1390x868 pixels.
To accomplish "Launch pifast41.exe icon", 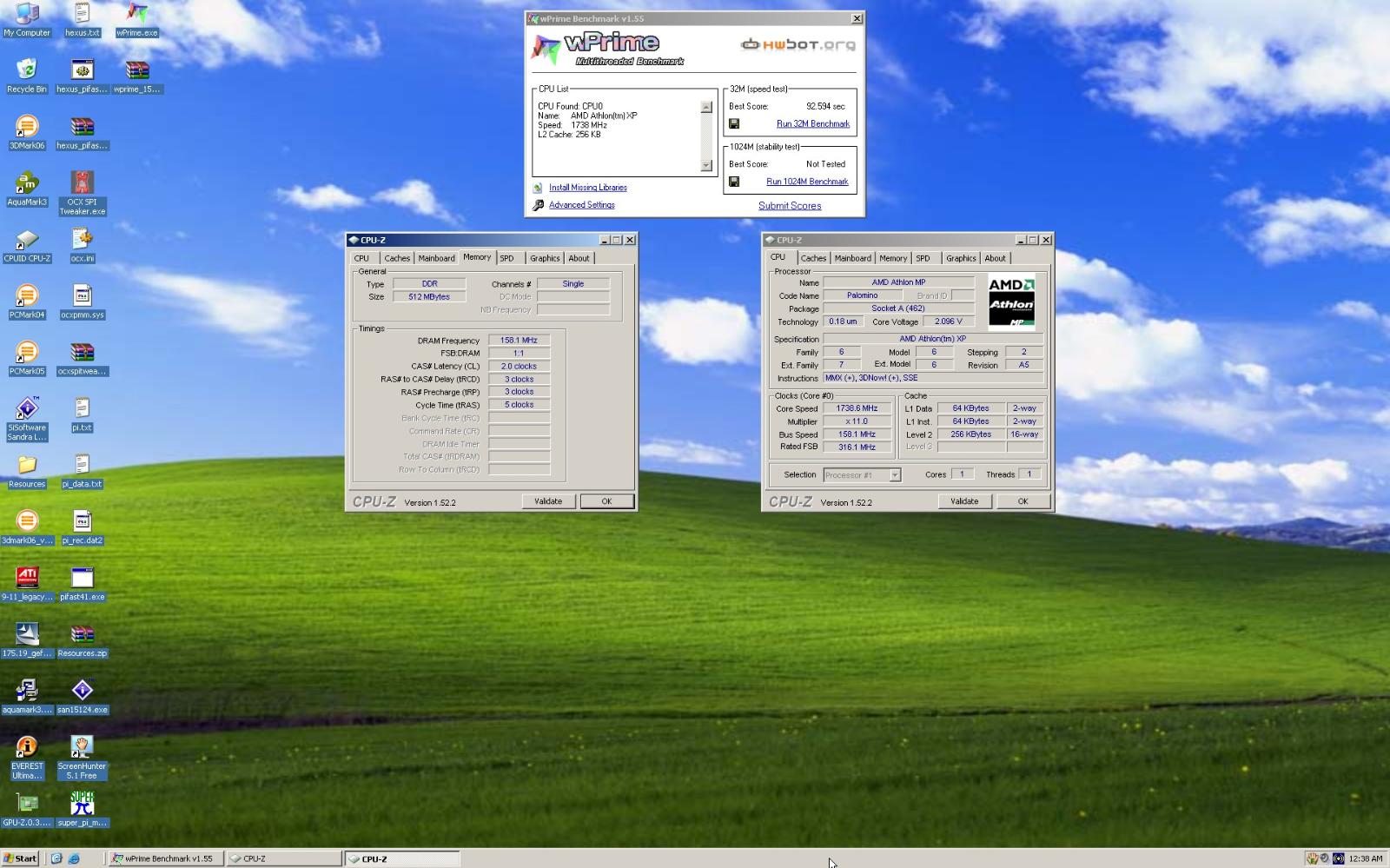I will click(83, 584).
